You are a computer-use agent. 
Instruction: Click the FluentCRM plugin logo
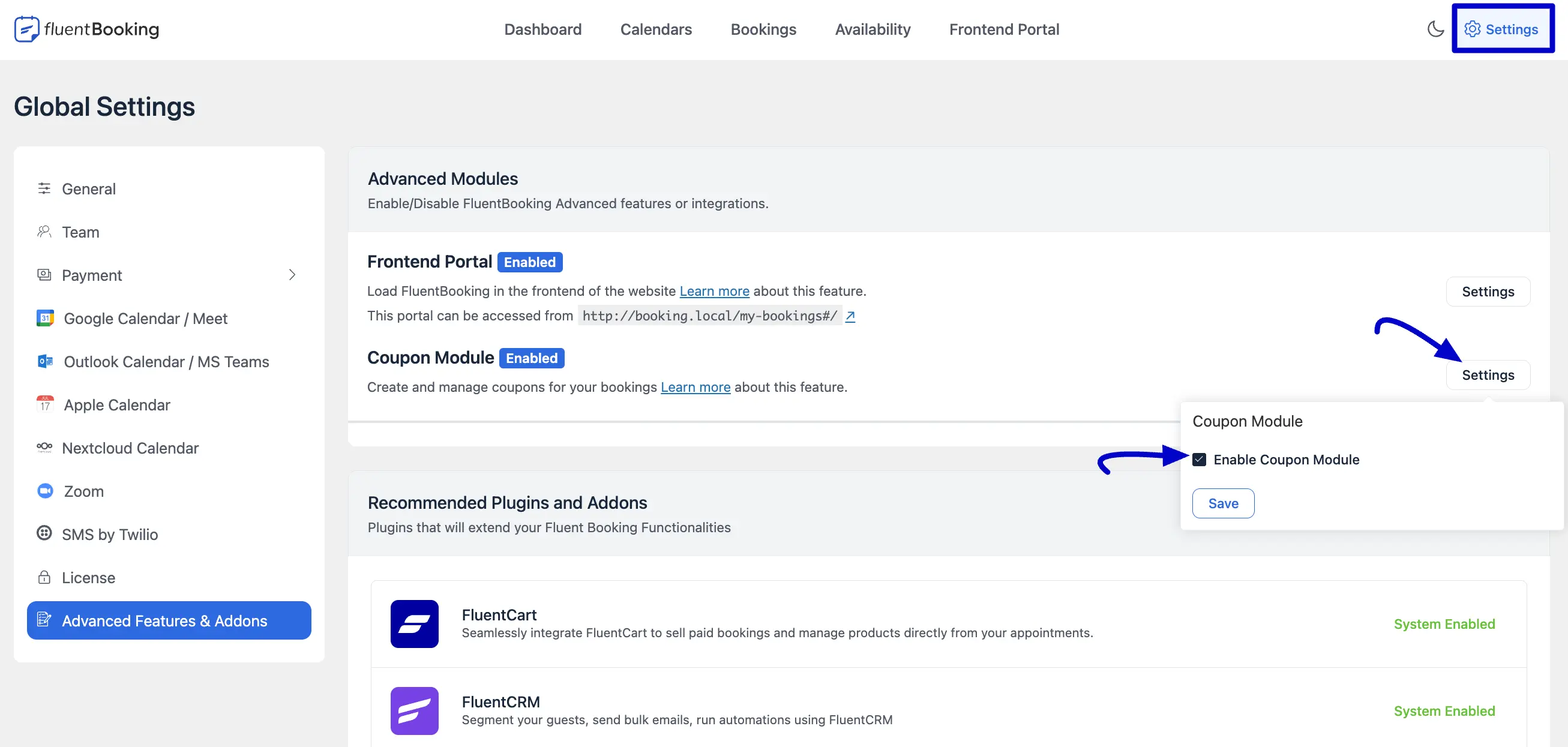click(x=415, y=711)
